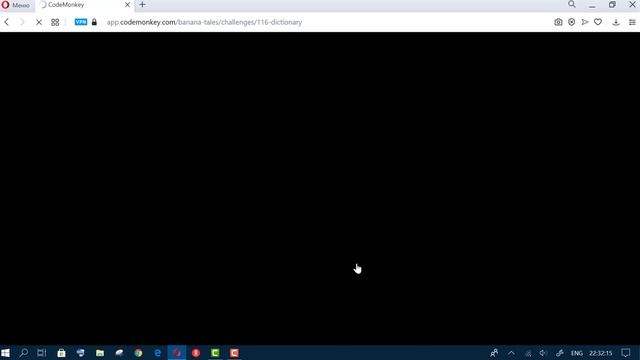The width and height of the screenshot is (640, 360).
Task: Open Speed Dial start page grid
Action: pos(55,22)
